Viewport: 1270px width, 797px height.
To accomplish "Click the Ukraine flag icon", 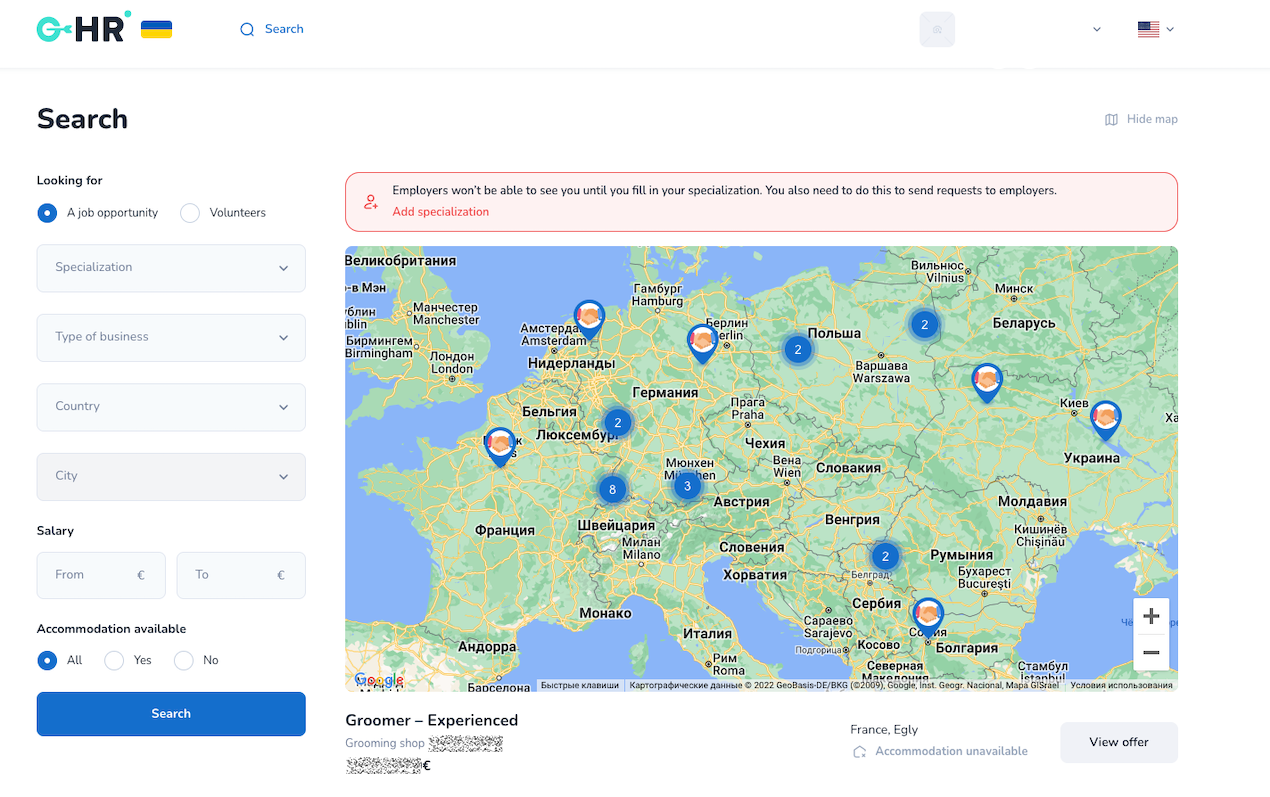I will click(x=156, y=29).
